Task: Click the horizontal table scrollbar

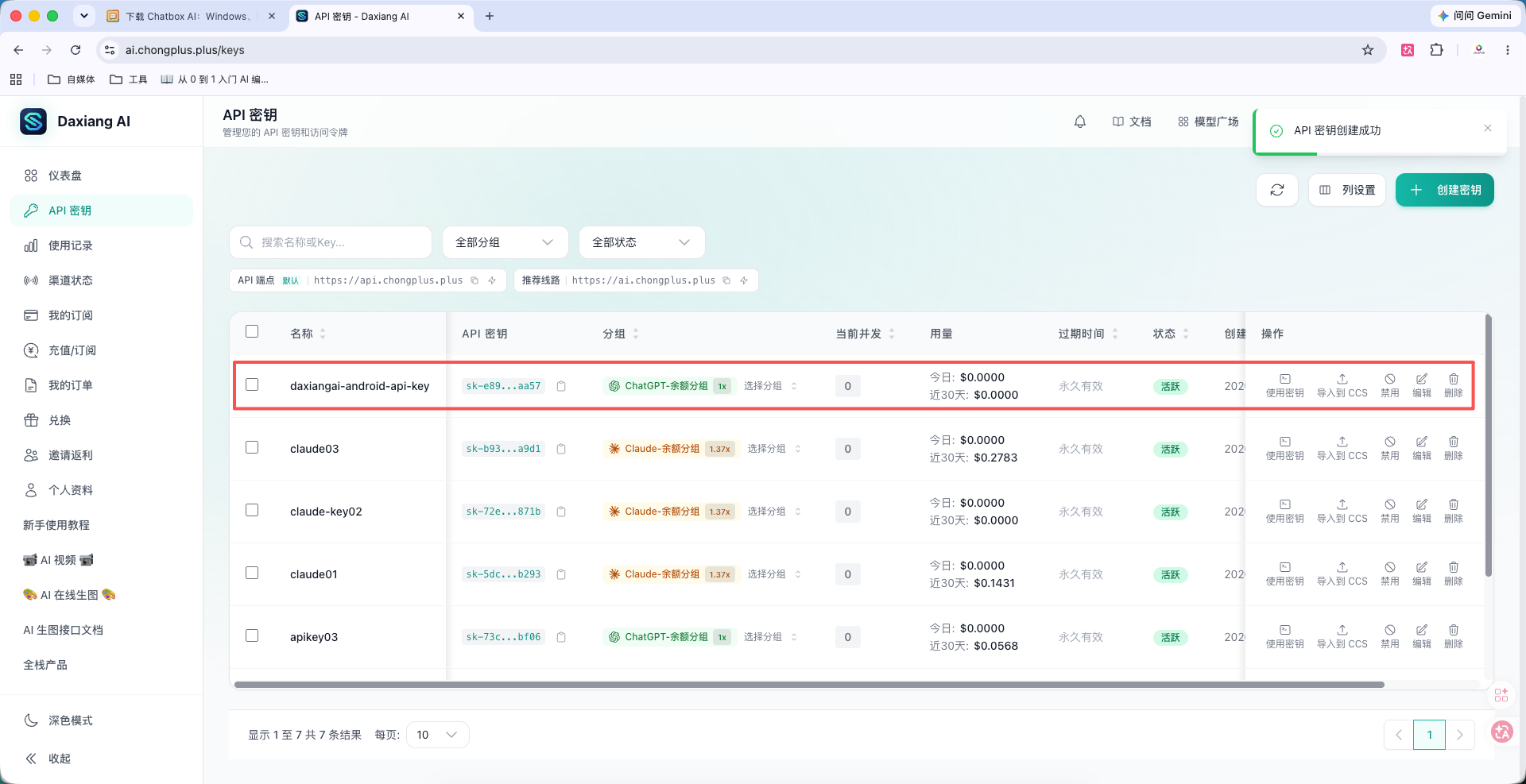Action: click(x=809, y=684)
